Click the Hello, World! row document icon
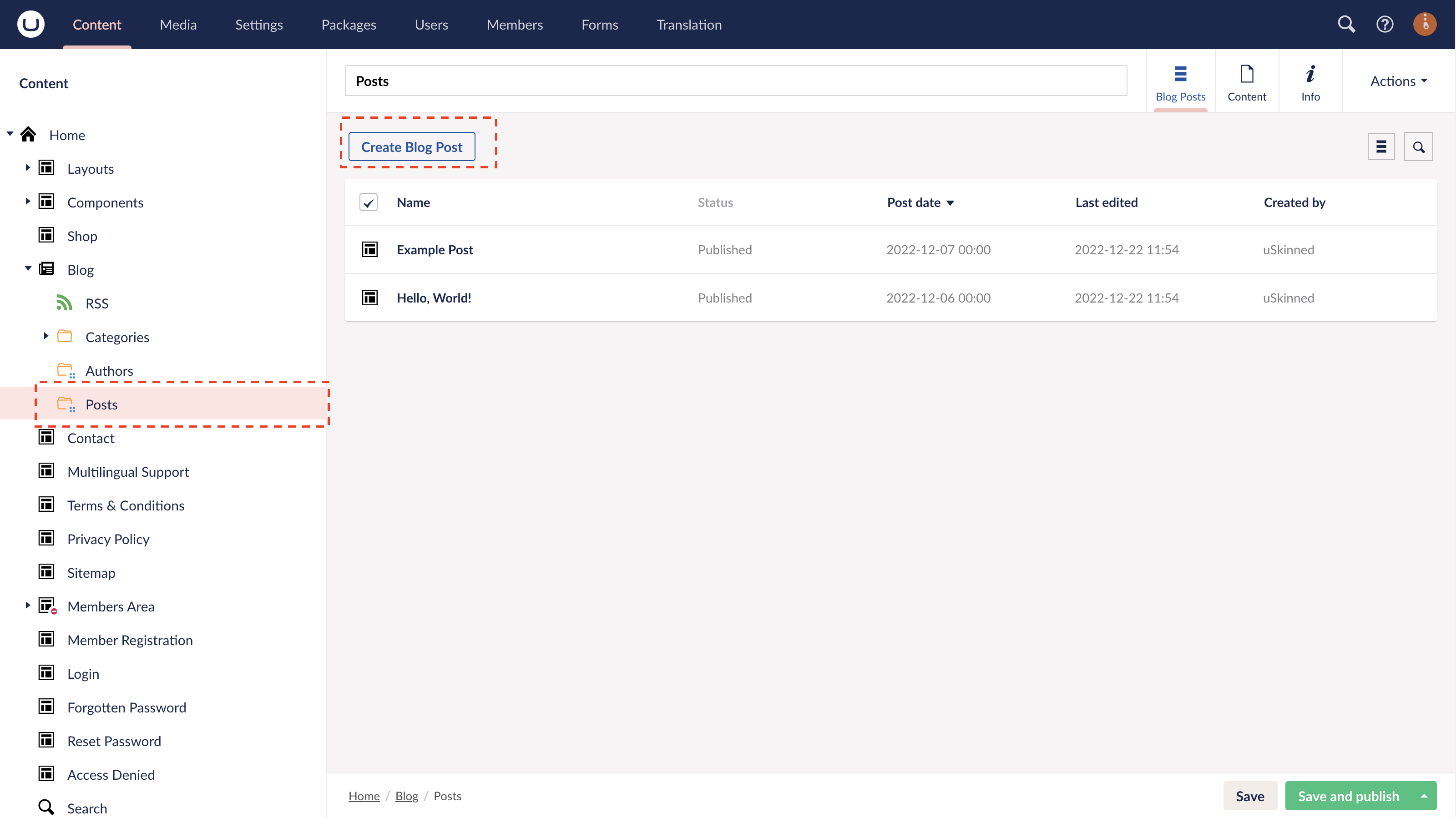 (x=369, y=298)
